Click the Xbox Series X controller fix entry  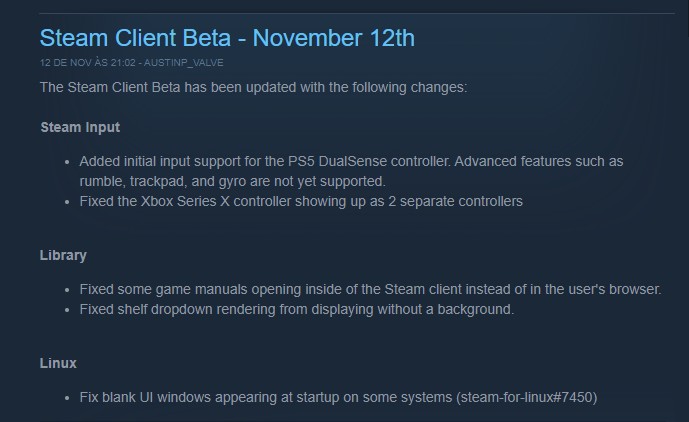coord(301,201)
